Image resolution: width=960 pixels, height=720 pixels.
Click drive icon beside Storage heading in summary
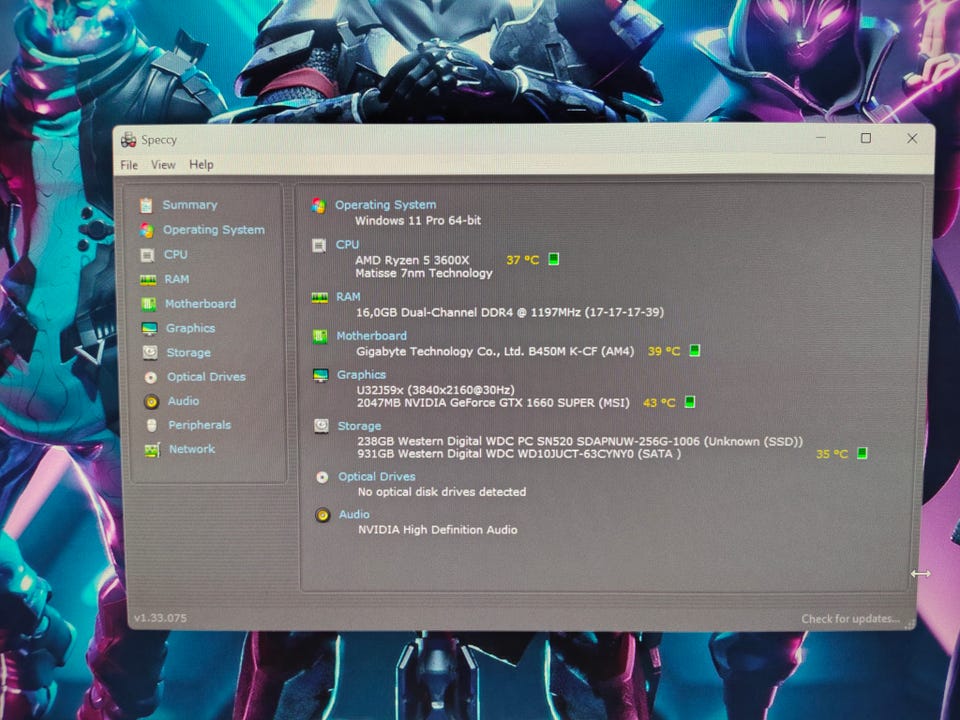click(321, 426)
